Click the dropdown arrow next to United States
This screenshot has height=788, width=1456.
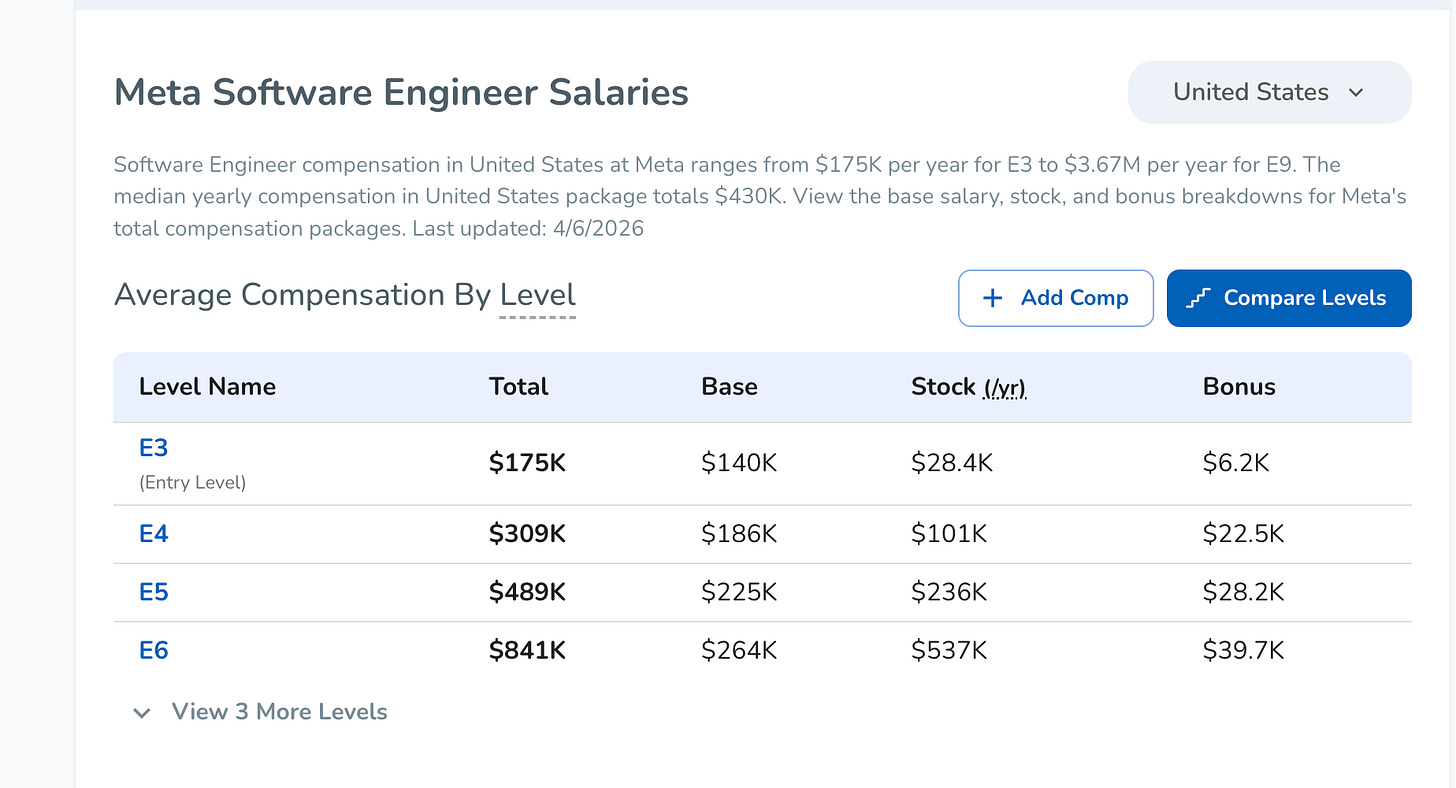(1356, 93)
